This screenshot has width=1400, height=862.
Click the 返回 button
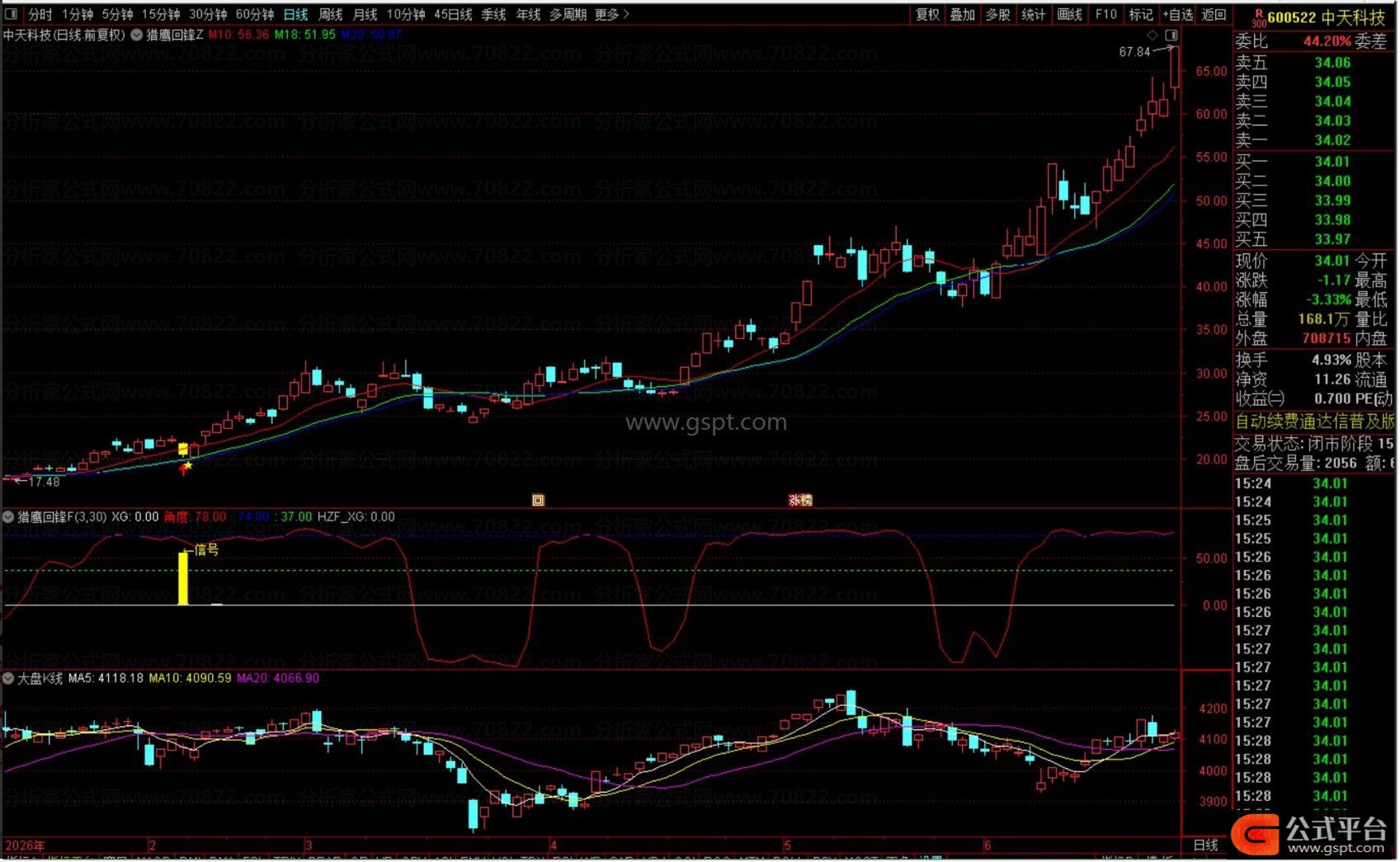[x=1214, y=14]
